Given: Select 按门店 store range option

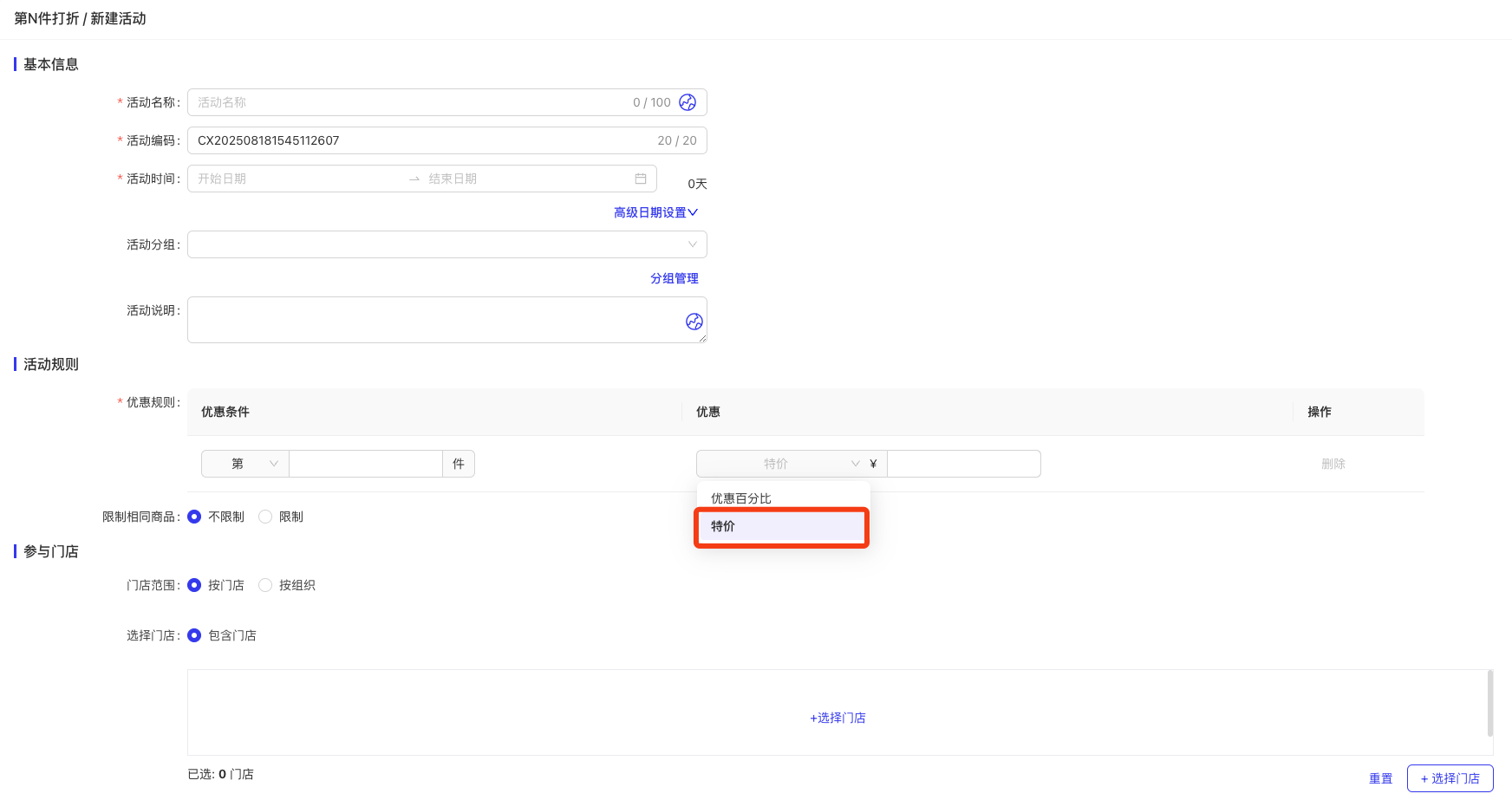Looking at the screenshot, I should point(195,585).
